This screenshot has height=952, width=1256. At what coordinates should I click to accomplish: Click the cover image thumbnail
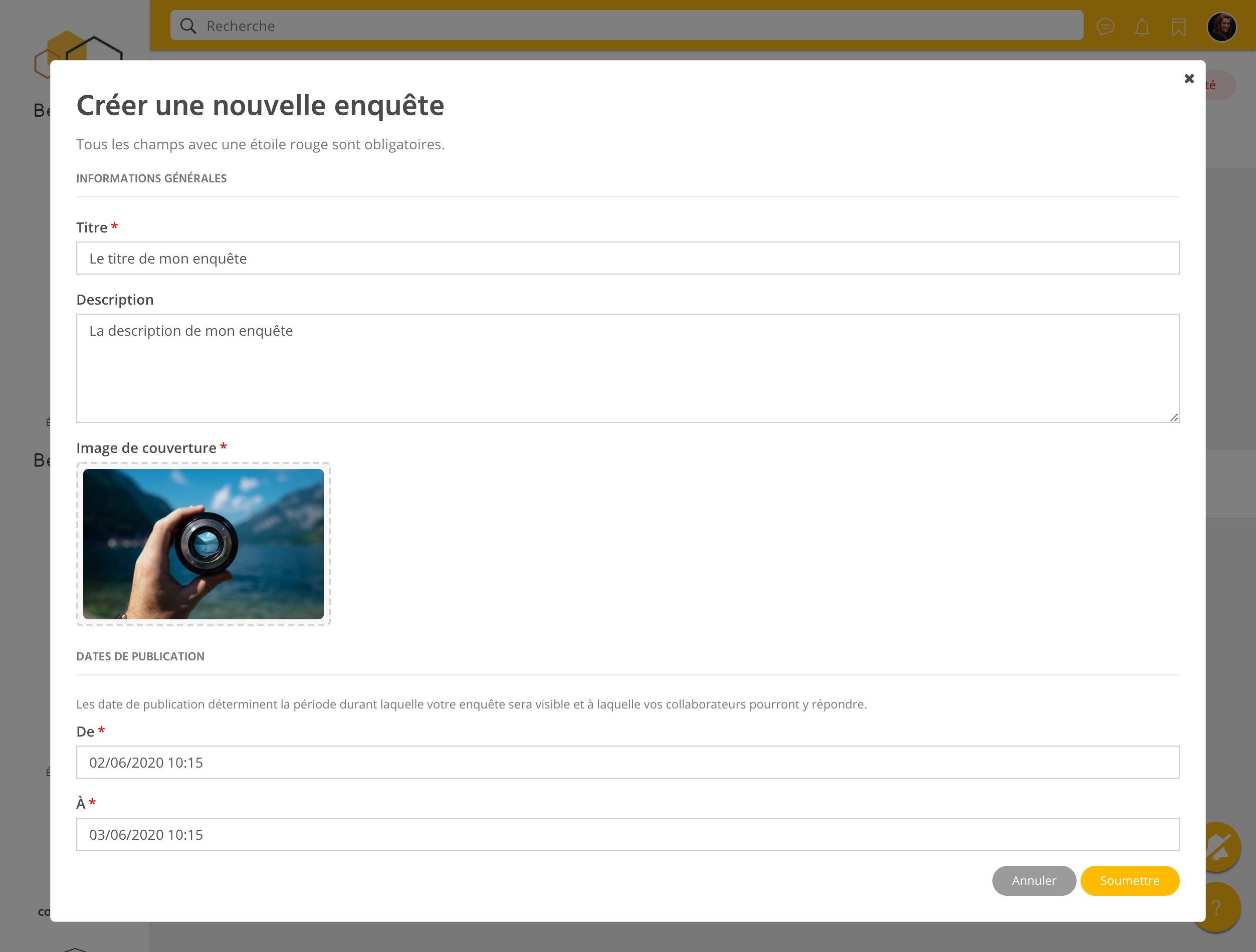click(203, 544)
